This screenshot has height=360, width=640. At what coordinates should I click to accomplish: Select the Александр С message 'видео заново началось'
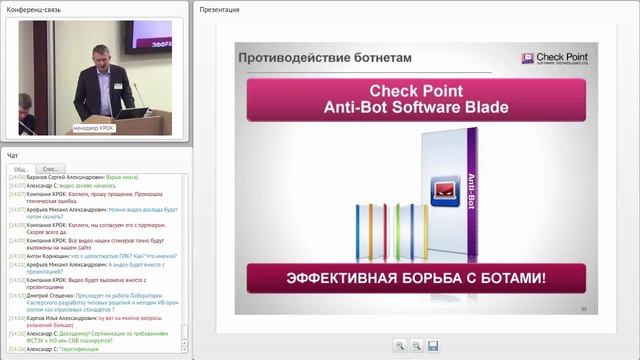pyautogui.click(x=62, y=186)
